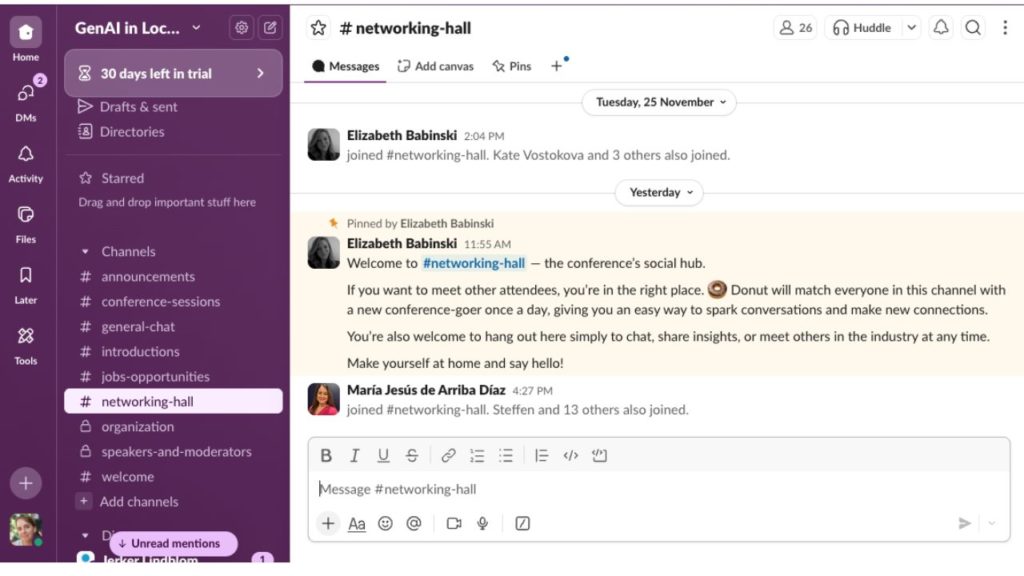Expand the Tuesday, 25 November date dropdown

pos(658,102)
